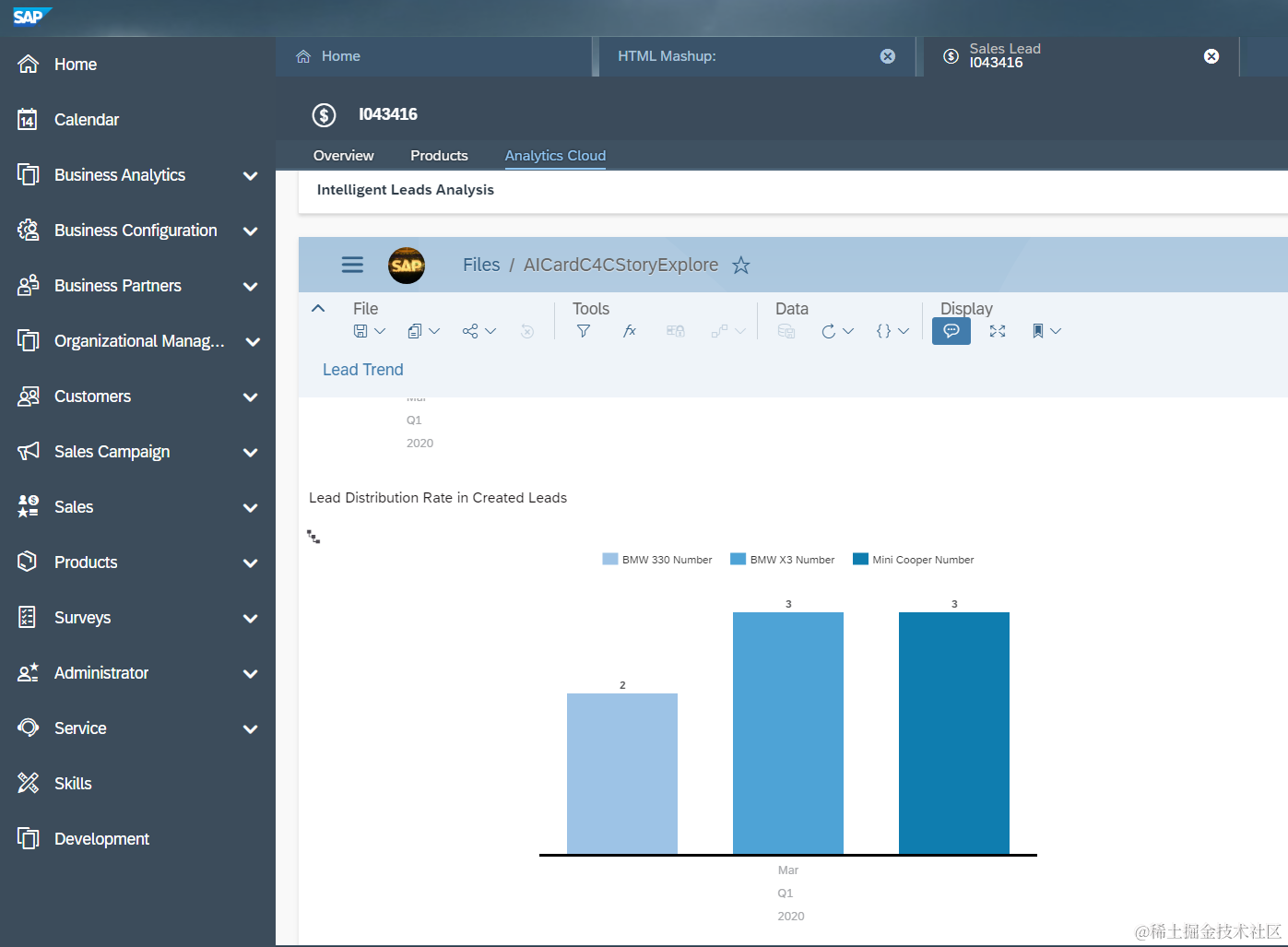The width and height of the screenshot is (1288, 947).
Task: Click the Sales icon in the sidebar
Action: (29, 506)
